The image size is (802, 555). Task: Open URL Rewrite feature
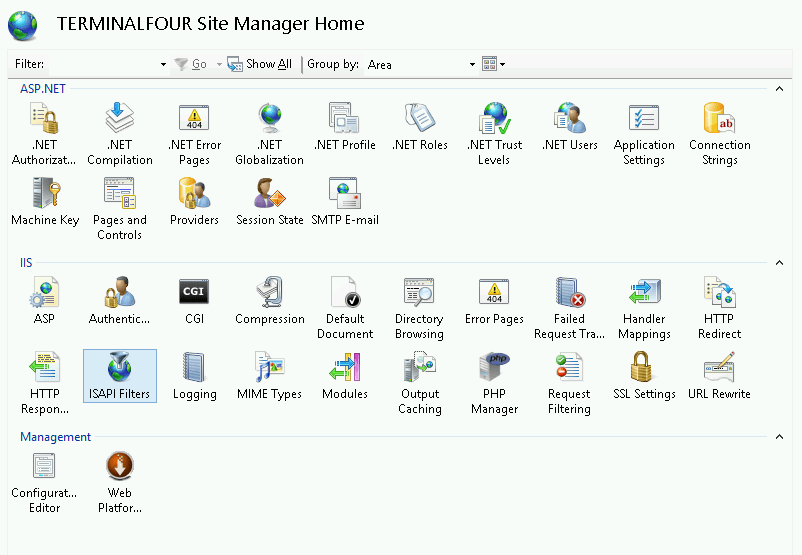(719, 375)
